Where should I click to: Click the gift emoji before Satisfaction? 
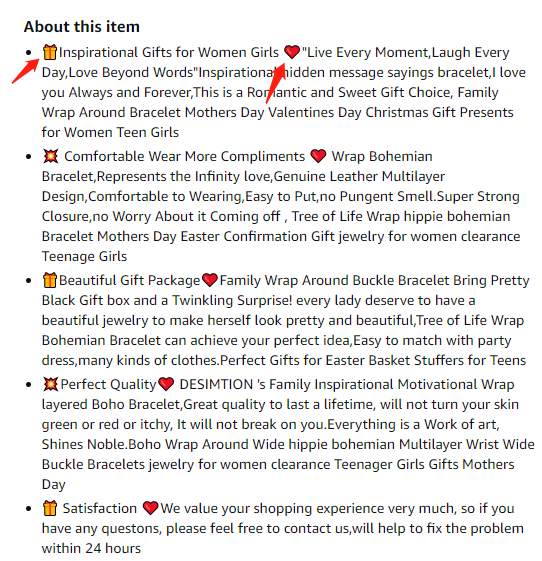(49, 508)
